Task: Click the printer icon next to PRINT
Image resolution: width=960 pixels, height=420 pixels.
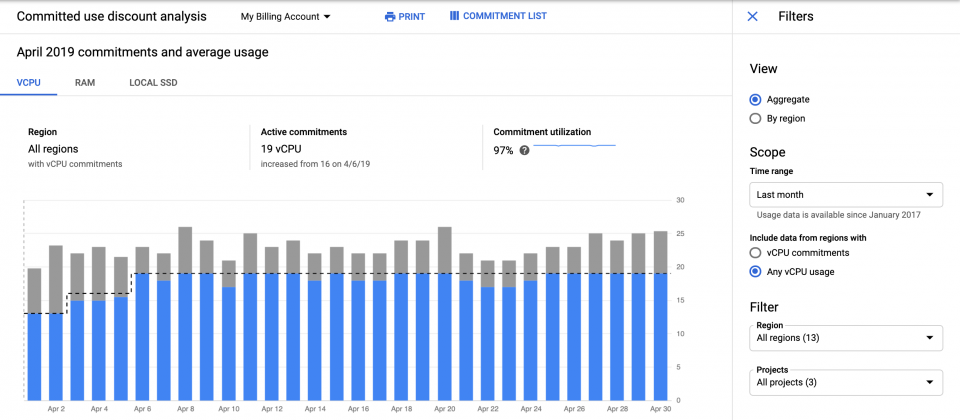Action: pyautogui.click(x=389, y=17)
